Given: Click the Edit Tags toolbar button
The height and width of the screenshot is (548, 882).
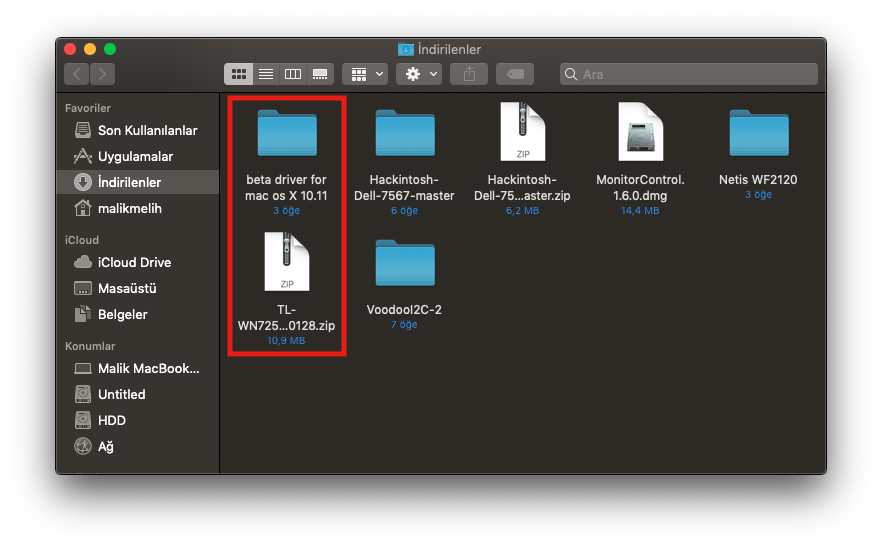Looking at the screenshot, I should pyautogui.click(x=514, y=74).
